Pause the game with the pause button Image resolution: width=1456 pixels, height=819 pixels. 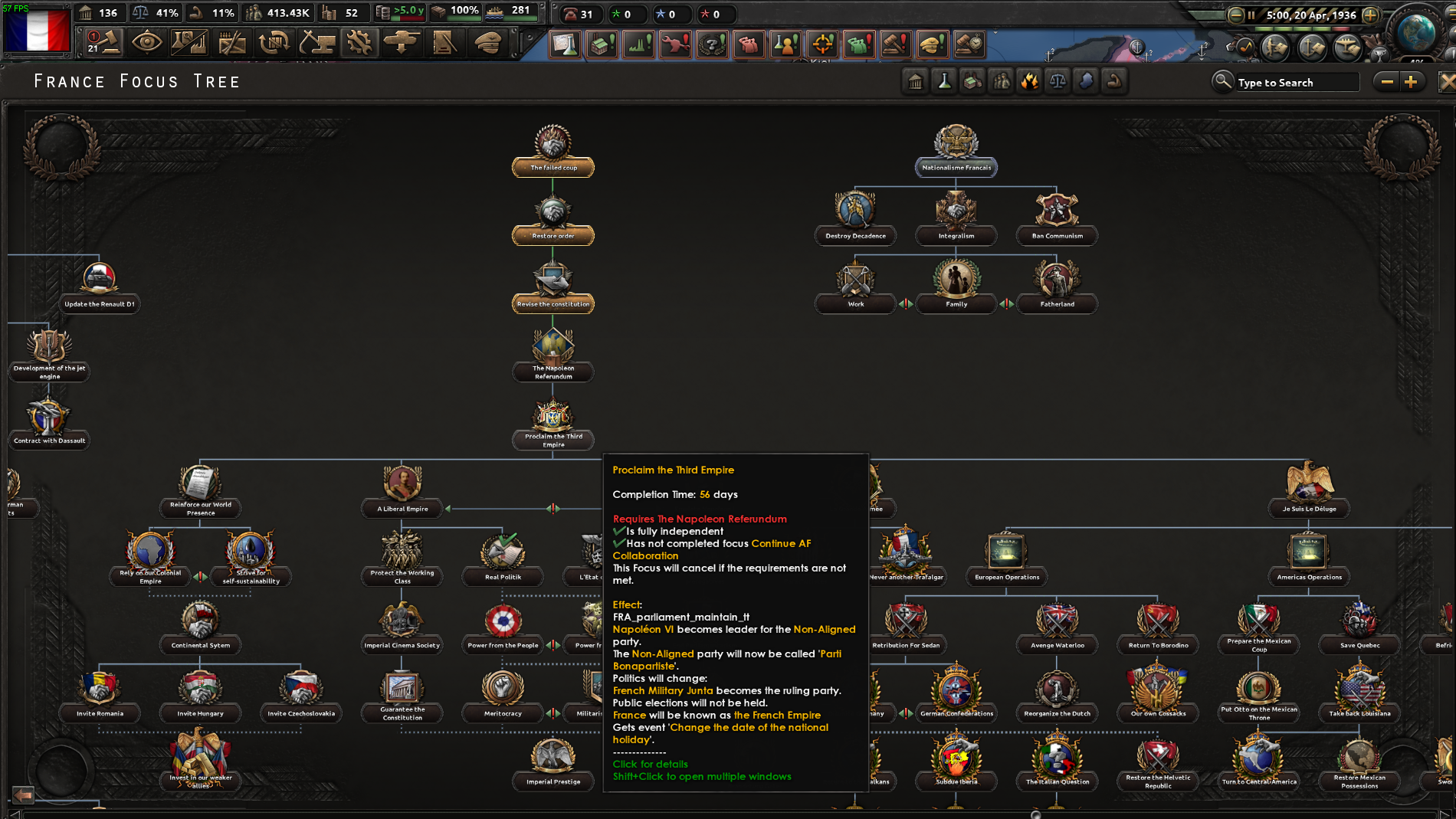pyautogui.click(x=1251, y=15)
